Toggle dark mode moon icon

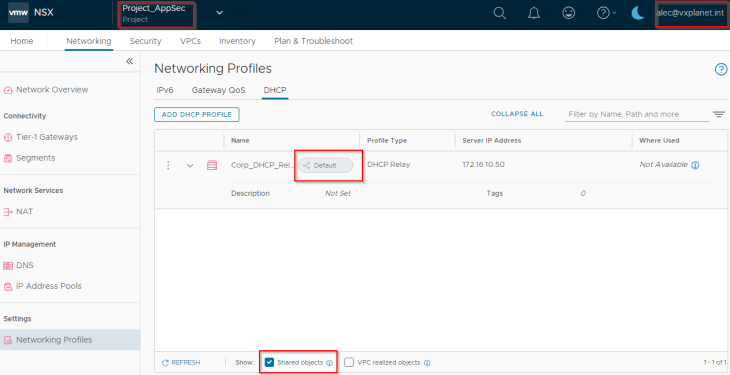click(x=638, y=13)
